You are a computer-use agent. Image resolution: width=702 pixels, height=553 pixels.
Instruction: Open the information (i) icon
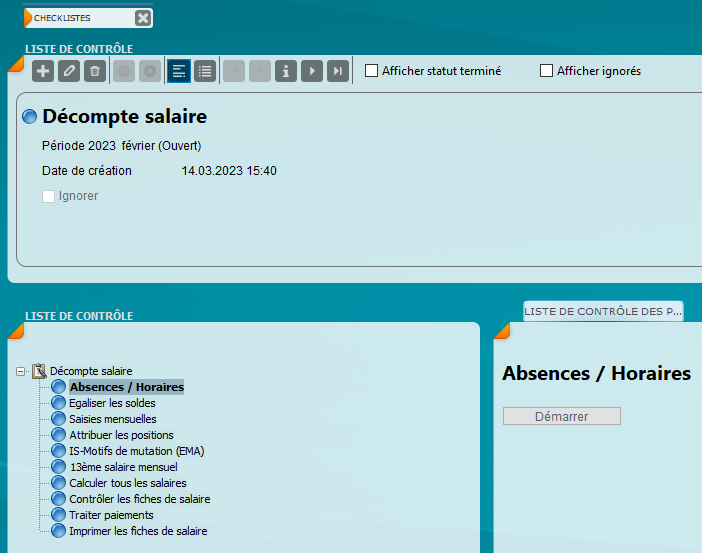[x=286, y=71]
